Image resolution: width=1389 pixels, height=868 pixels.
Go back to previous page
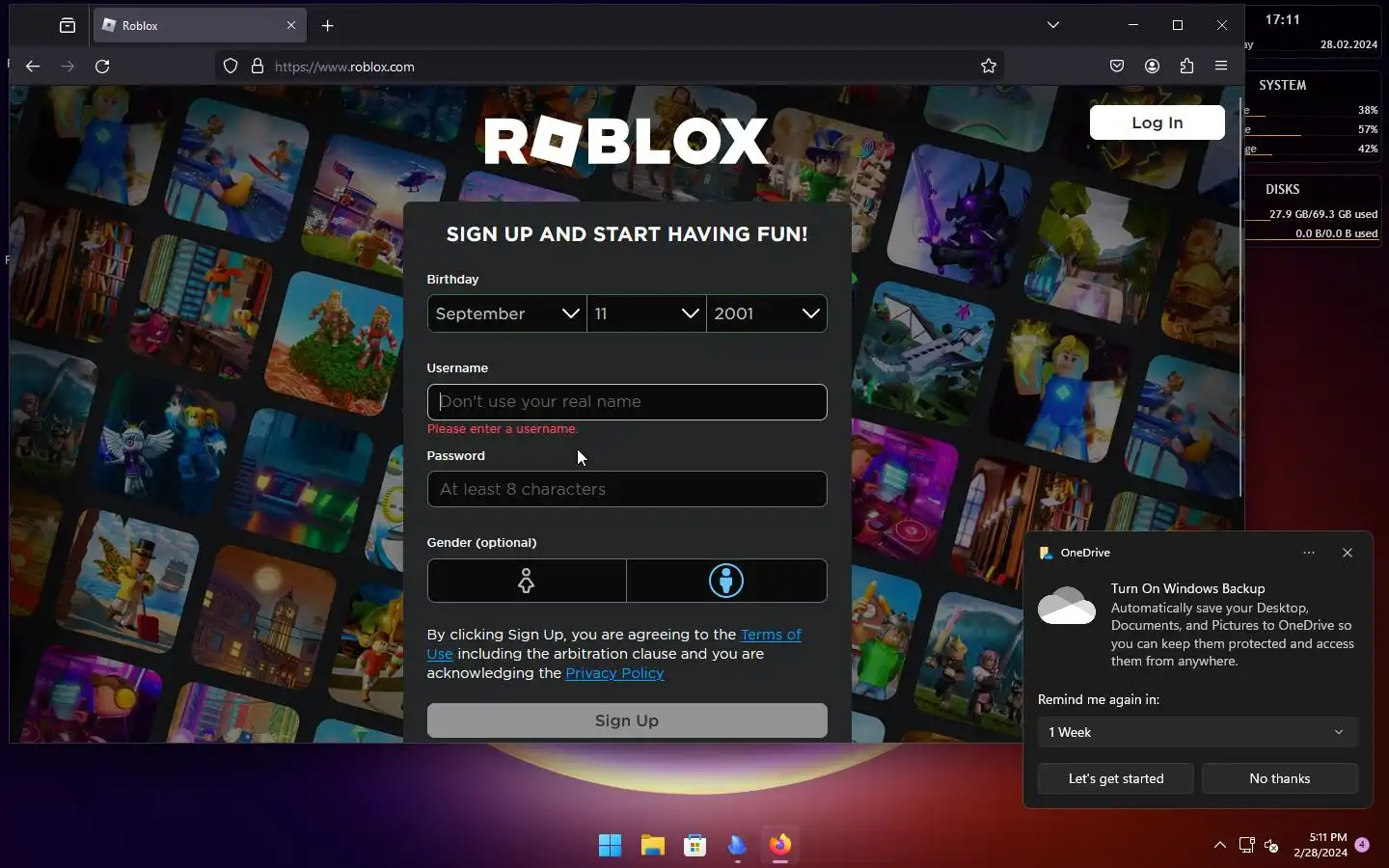click(x=33, y=67)
